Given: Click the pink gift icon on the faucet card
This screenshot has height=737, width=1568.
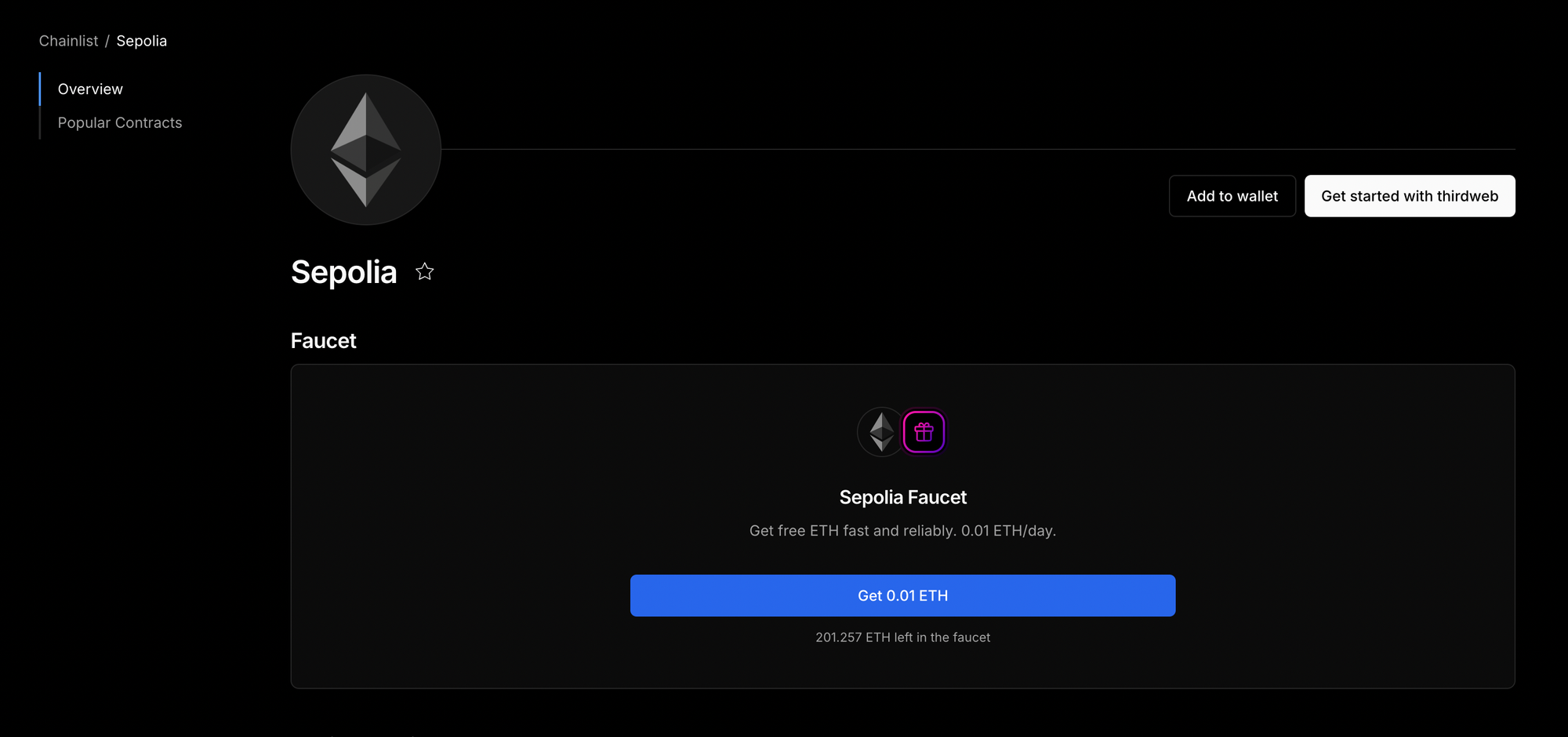Looking at the screenshot, I should [x=924, y=432].
